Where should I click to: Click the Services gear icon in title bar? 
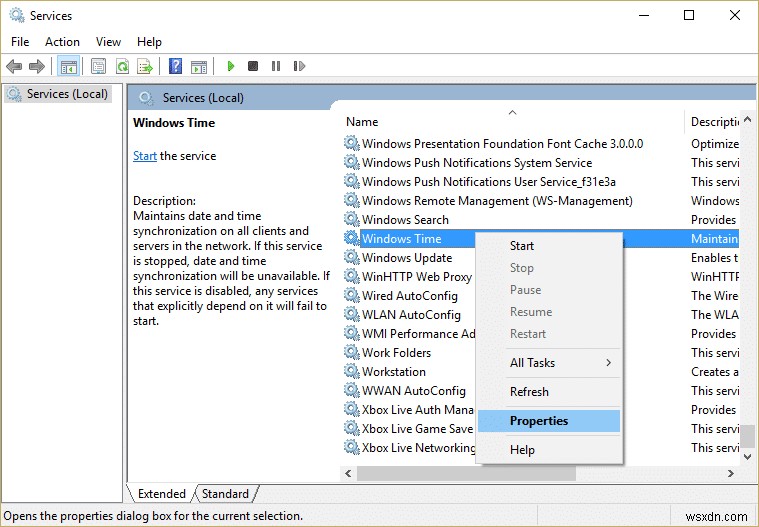pos(17,15)
